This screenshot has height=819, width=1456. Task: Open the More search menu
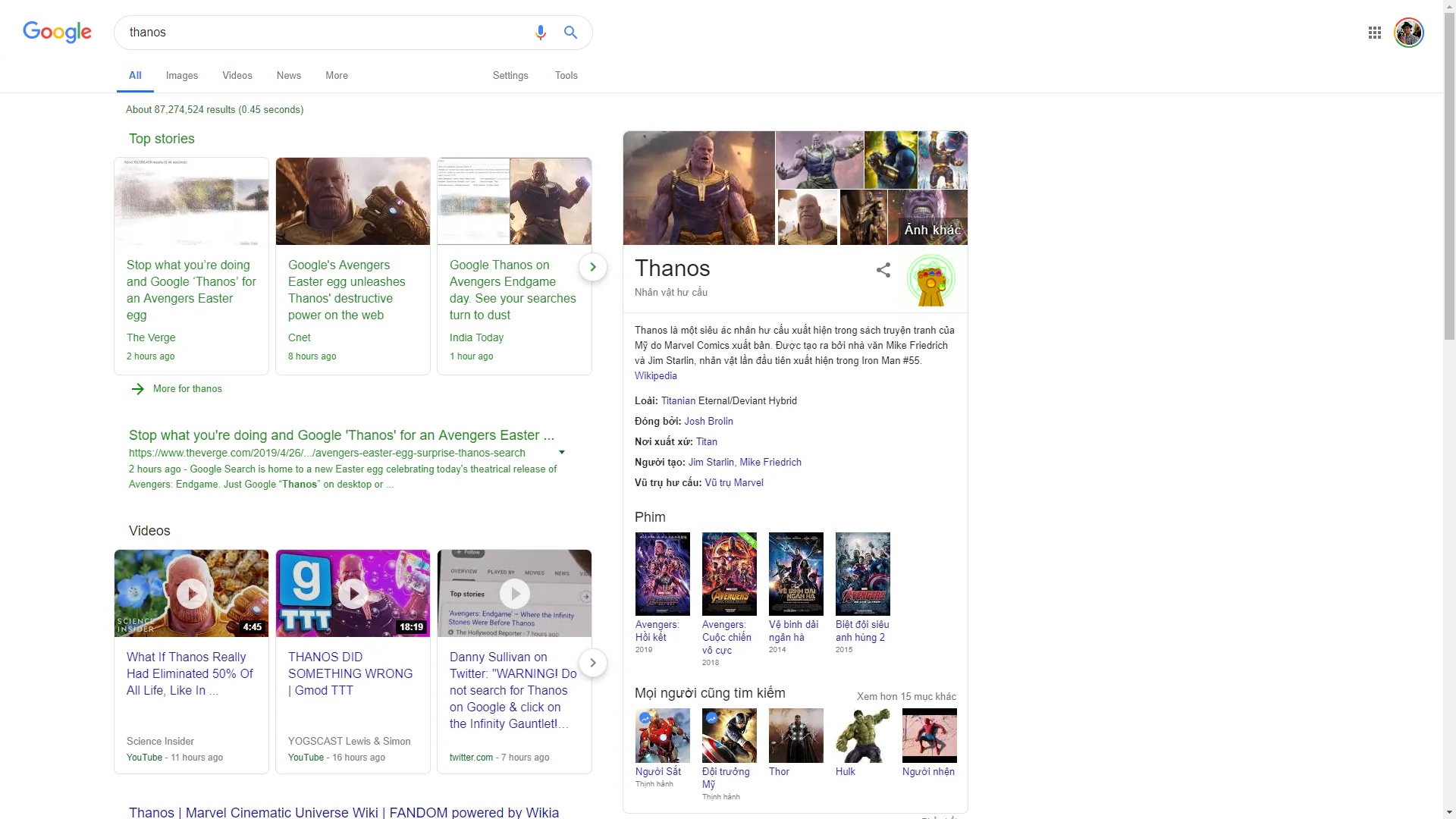337,76
